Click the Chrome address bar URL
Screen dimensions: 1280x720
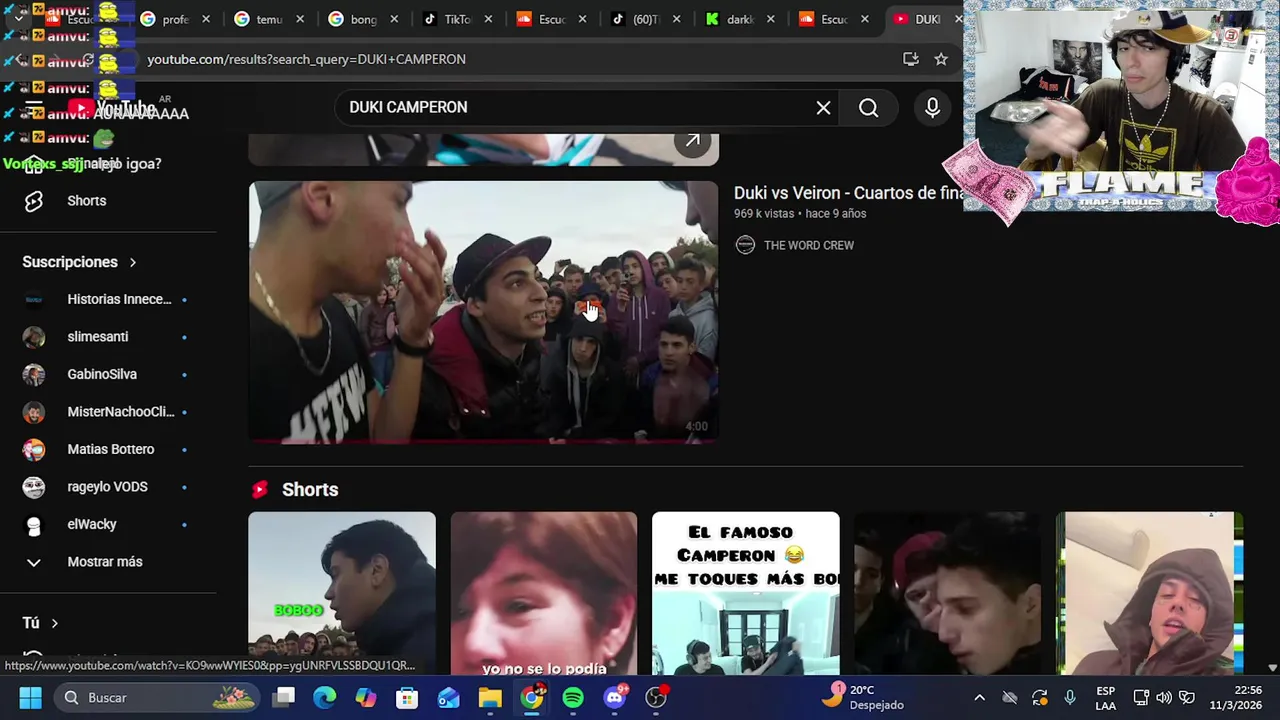pos(306,59)
